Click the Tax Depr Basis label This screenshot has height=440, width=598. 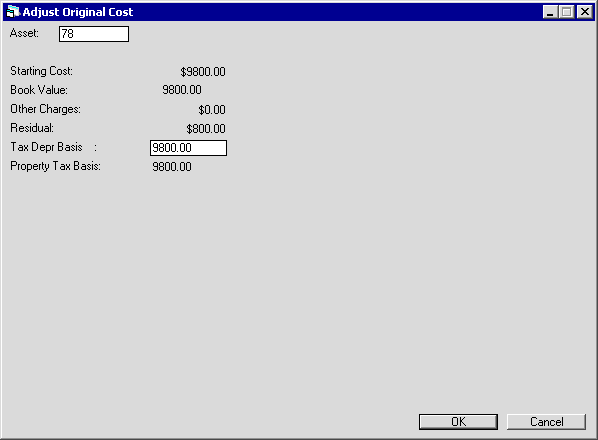point(46,147)
